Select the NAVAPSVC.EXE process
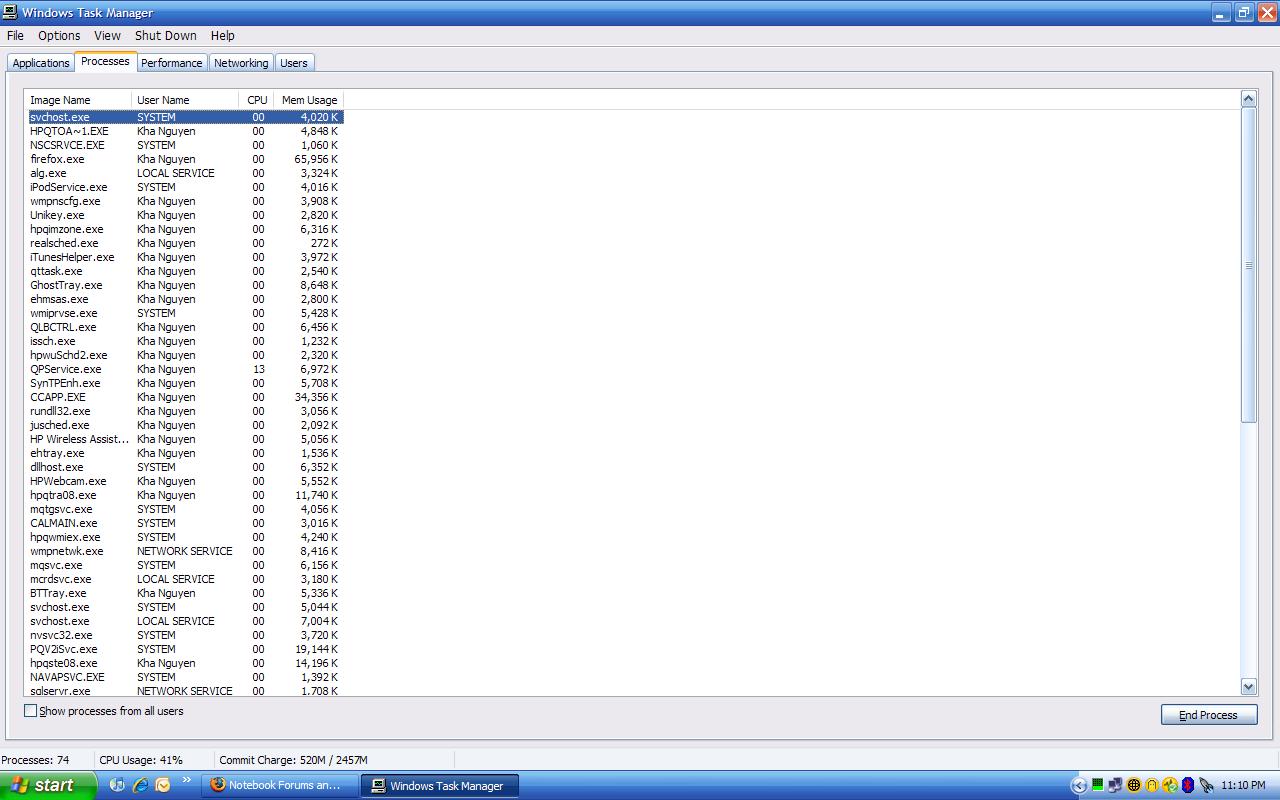1280x800 pixels. tap(184, 677)
